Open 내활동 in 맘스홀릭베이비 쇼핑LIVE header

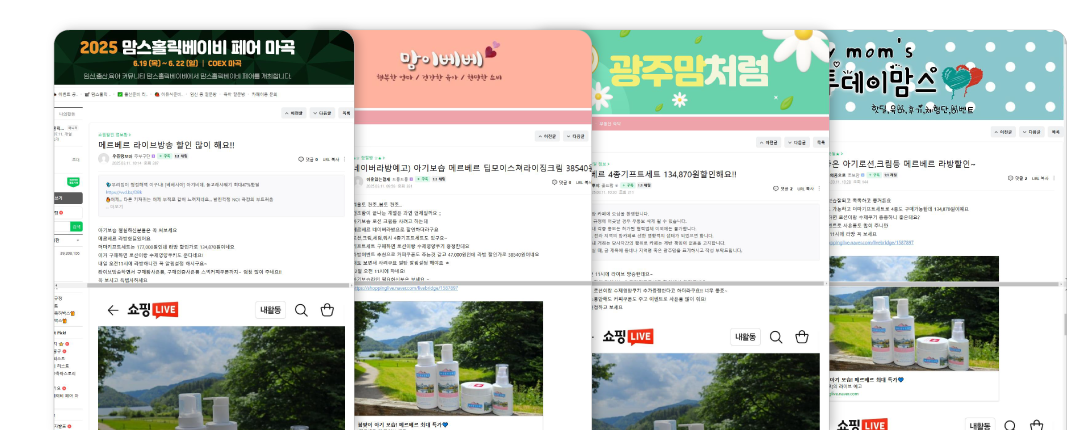click(x=271, y=310)
